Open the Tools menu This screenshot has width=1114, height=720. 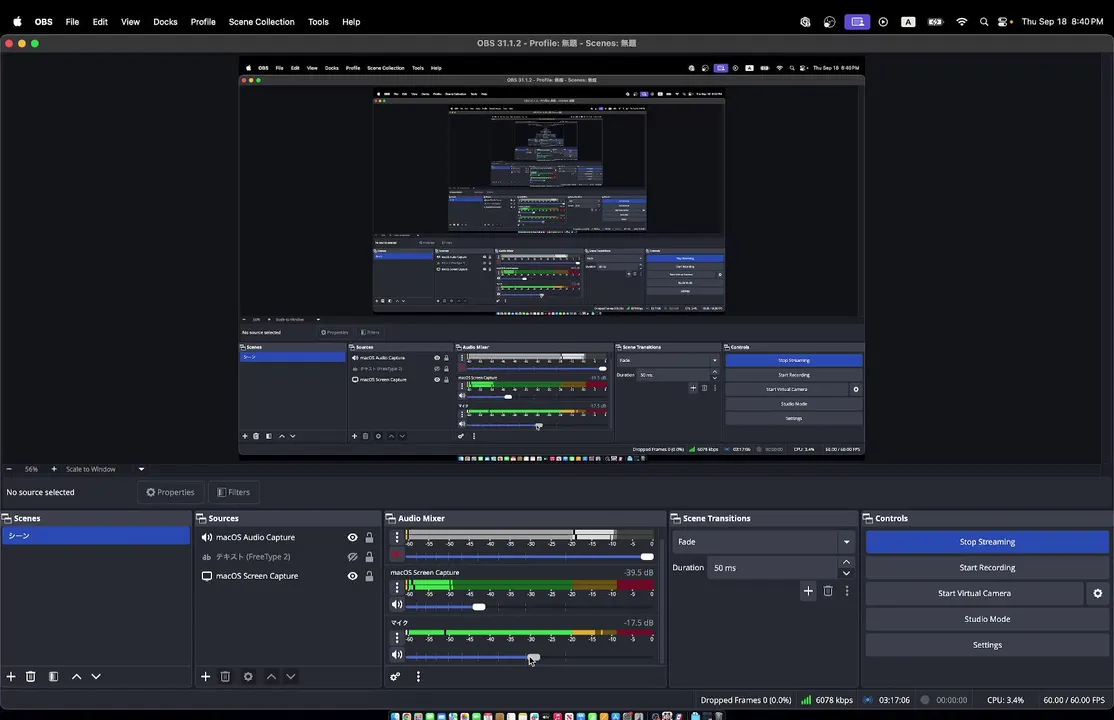click(318, 22)
